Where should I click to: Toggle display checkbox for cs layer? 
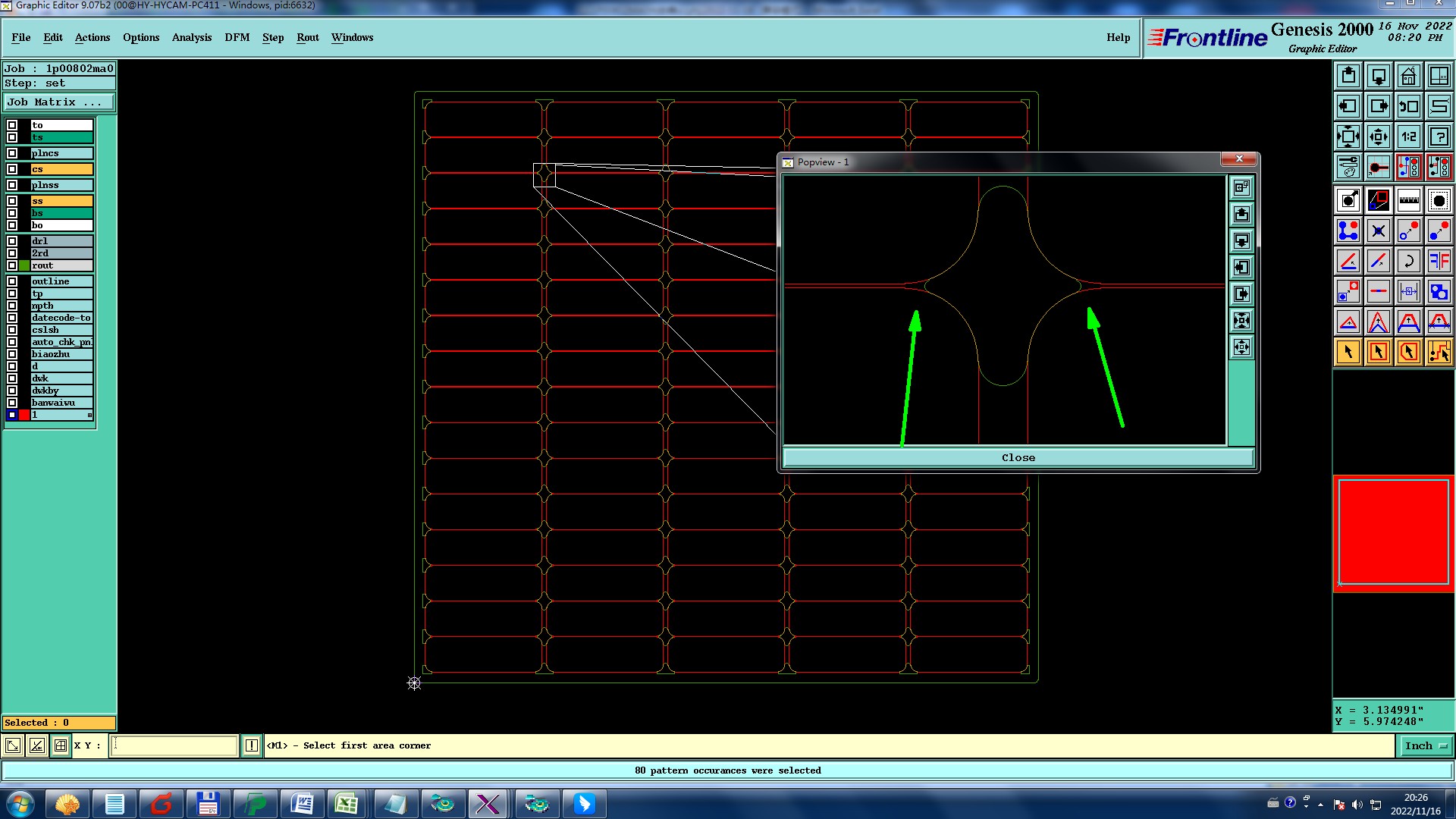pos(12,169)
